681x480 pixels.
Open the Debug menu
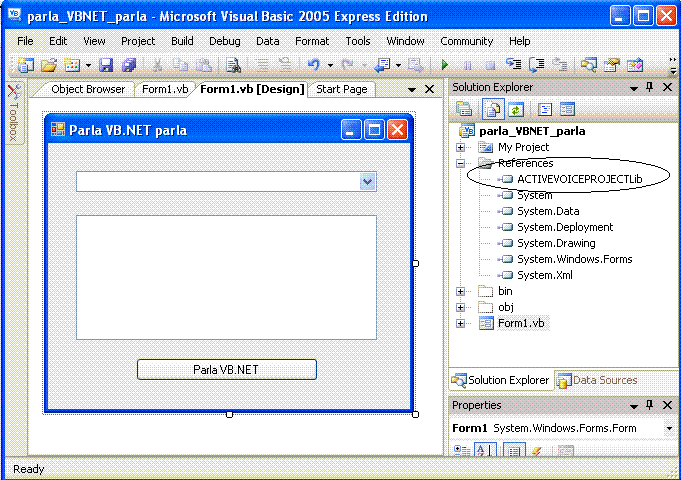tap(225, 41)
